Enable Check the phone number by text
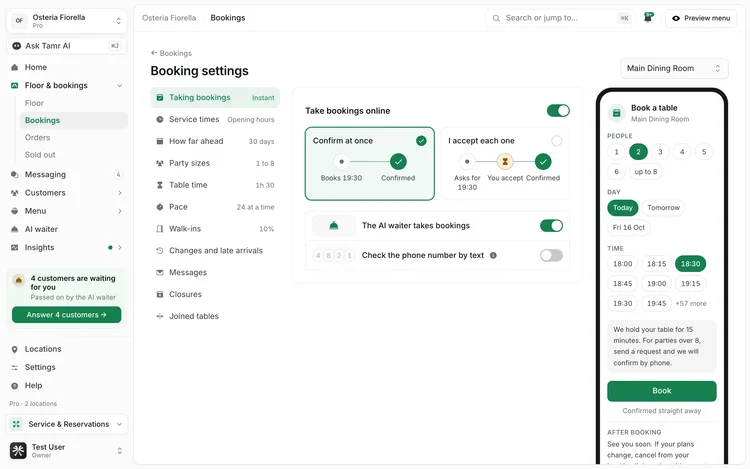The height and width of the screenshot is (469, 750). (551, 255)
